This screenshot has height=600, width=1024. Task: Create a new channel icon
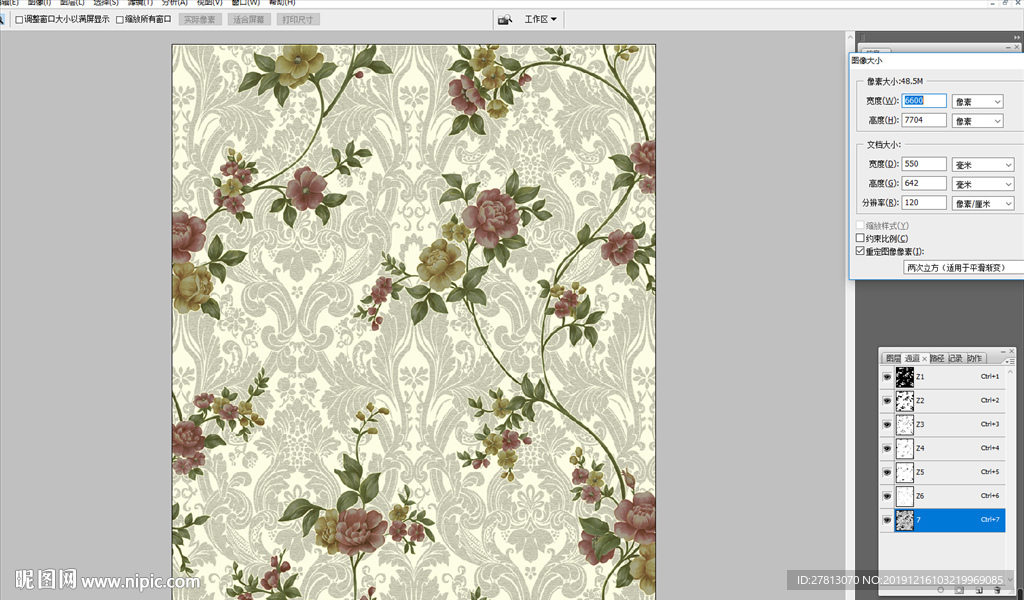979,590
